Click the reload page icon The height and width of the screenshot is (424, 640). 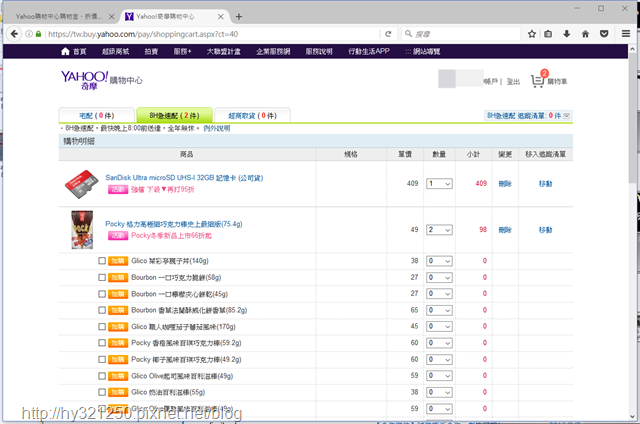click(x=388, y=34)
